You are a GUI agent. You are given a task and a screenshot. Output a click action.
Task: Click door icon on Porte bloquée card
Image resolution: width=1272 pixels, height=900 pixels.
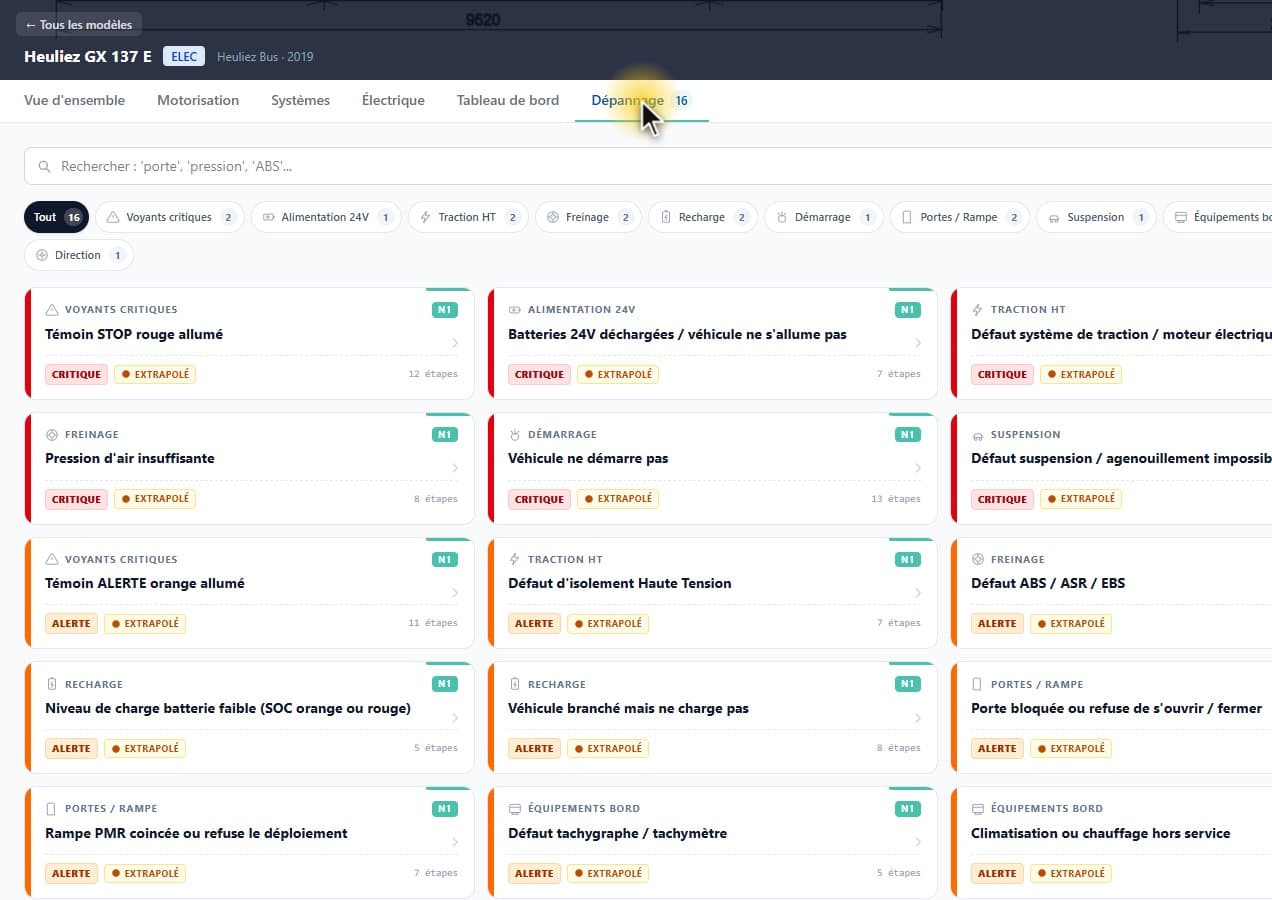[x=978, y=685]
